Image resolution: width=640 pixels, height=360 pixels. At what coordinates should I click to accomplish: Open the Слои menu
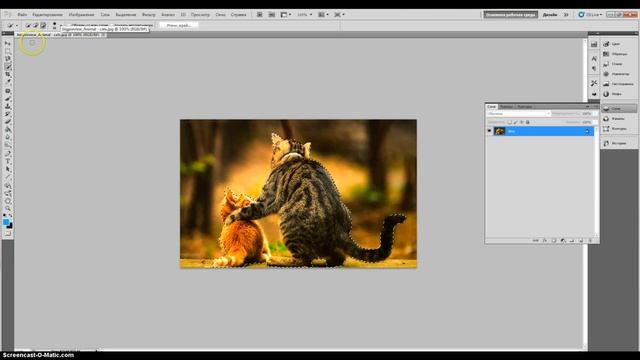pos(105,15)
